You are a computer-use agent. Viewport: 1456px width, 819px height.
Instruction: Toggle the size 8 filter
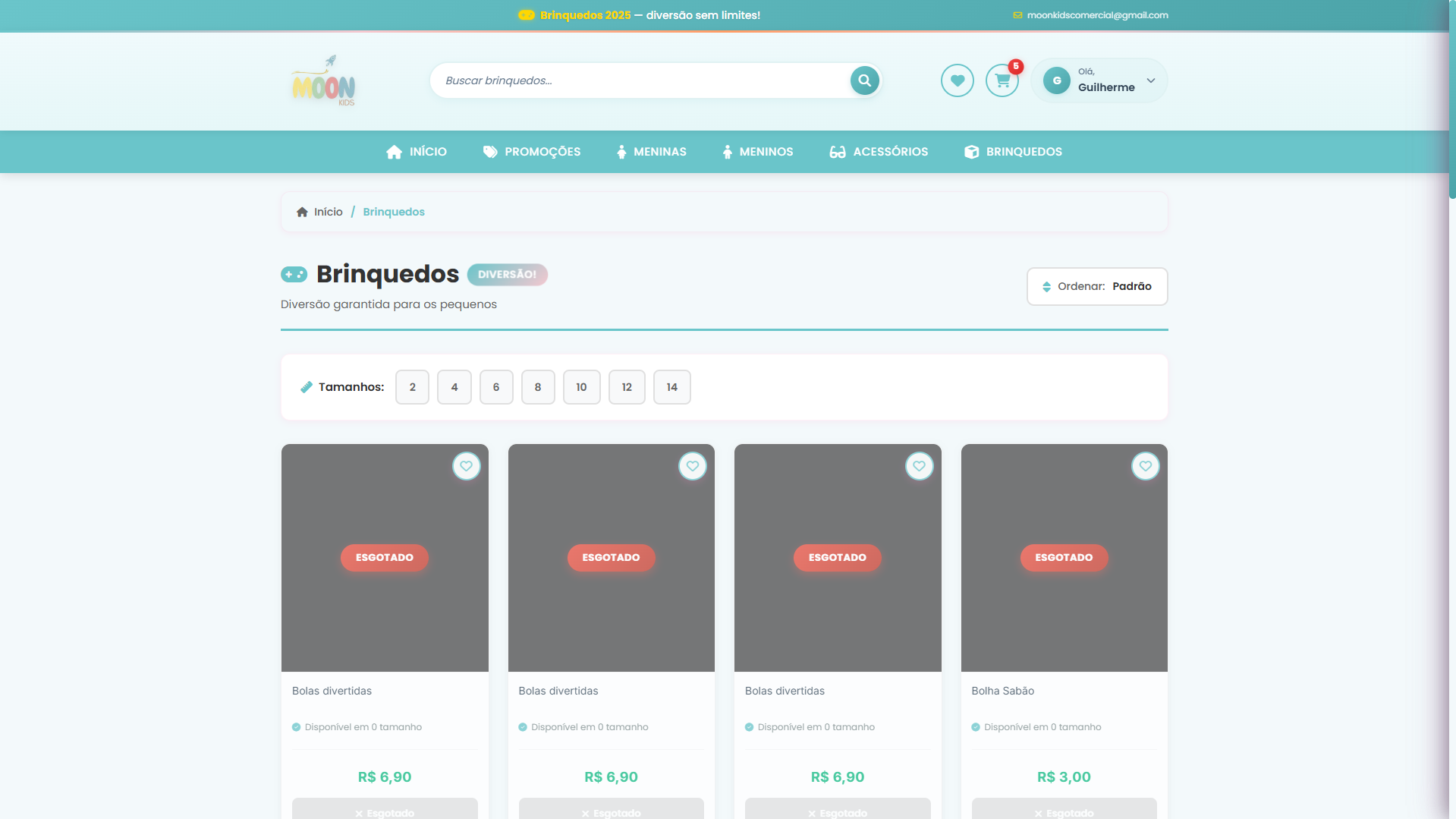click(x=538, y=387)
